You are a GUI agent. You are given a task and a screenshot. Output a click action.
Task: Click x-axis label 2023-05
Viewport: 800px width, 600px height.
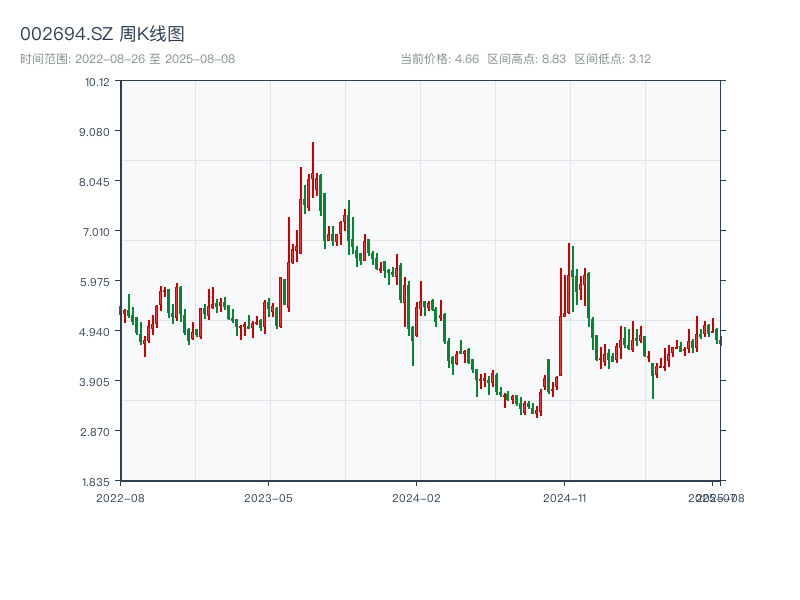click(268, 498)
